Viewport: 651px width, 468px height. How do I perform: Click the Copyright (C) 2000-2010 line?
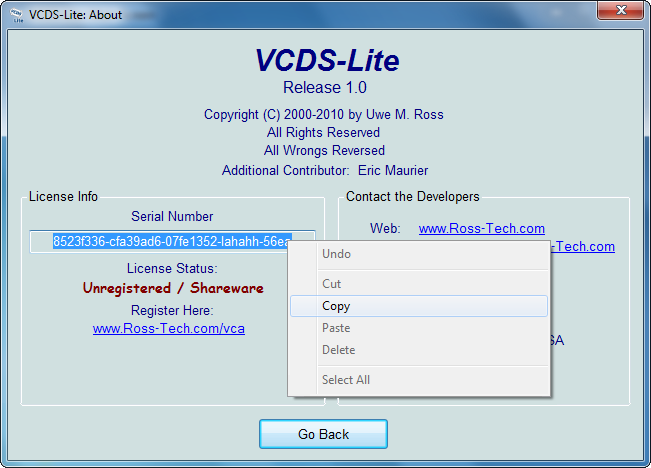pyautogui.click(x=324, y=115)
